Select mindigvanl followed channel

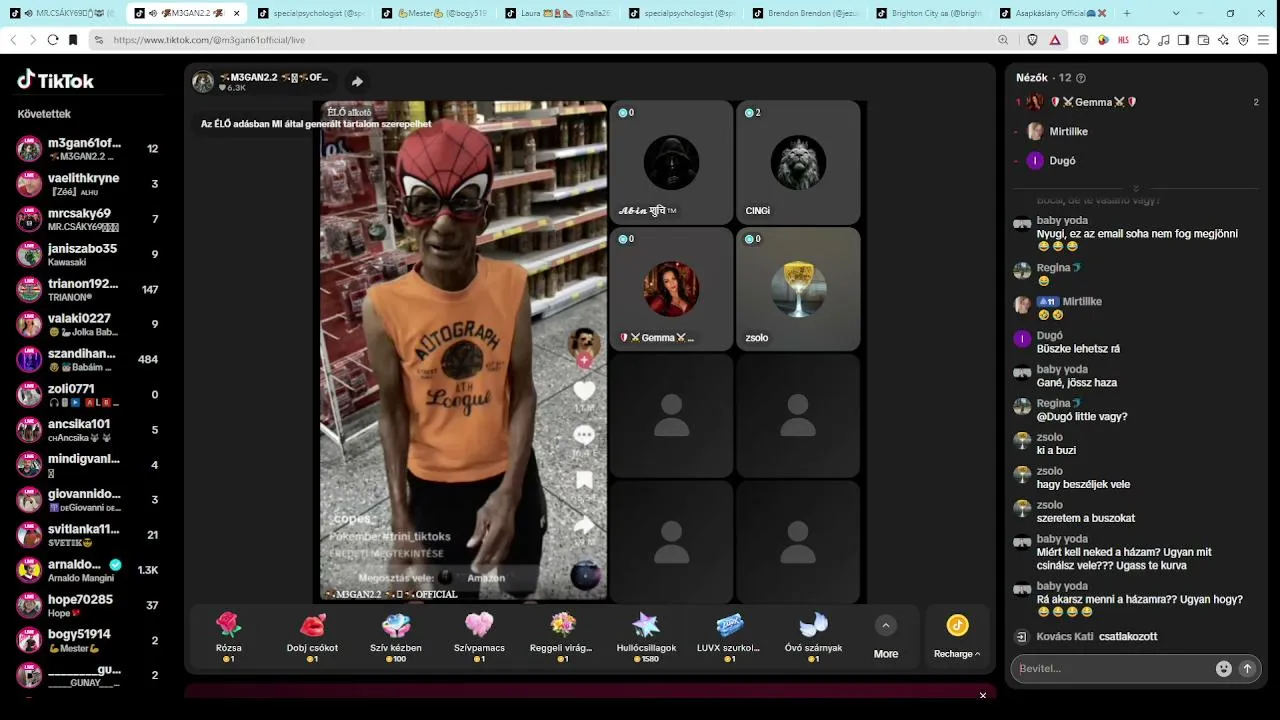[x=88, y=465]
